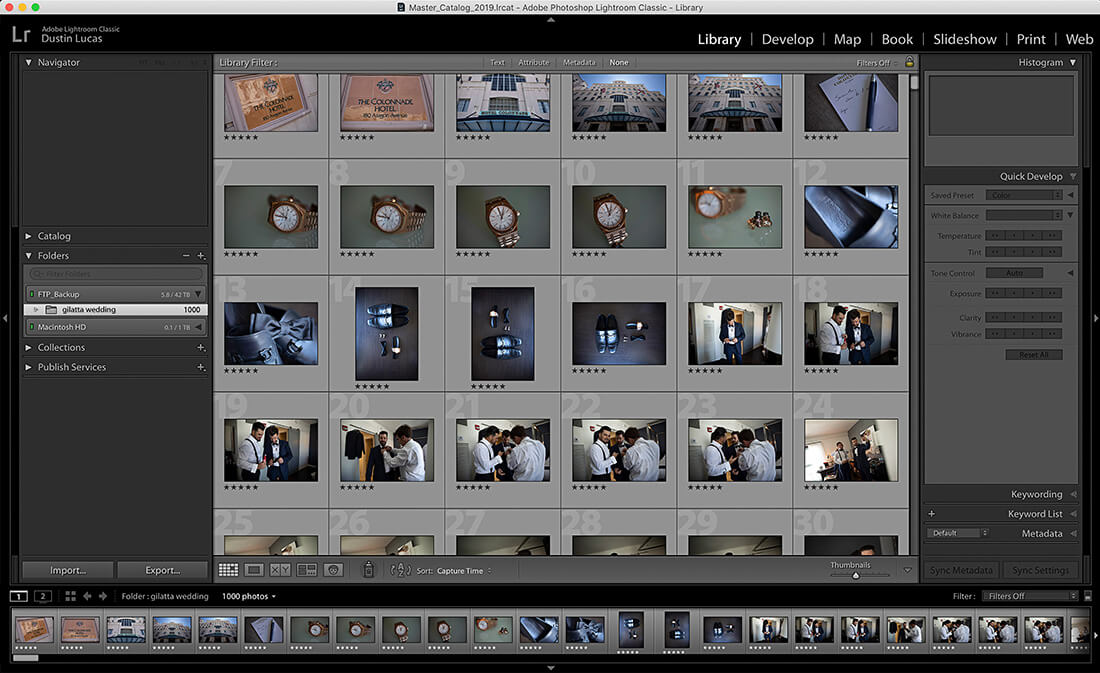
Task: Switch to Loupe view in the toolbar
Action: [254, 570]
